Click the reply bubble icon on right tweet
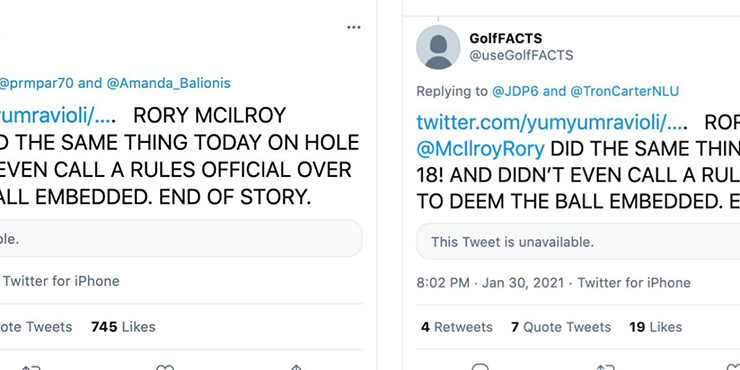Viewport: 740px width, 370px height. pos(480,367)
